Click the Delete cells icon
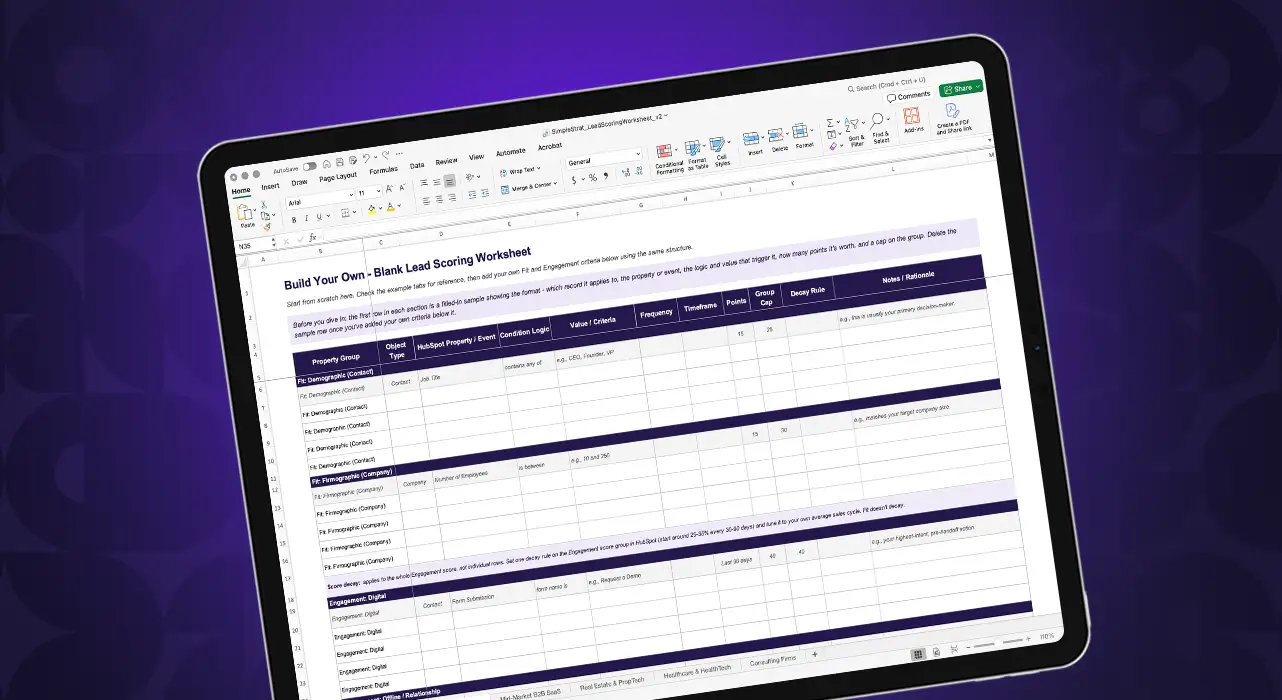Screen dimensions: 1282x700 pyautogui.click(x=776, y=134)
